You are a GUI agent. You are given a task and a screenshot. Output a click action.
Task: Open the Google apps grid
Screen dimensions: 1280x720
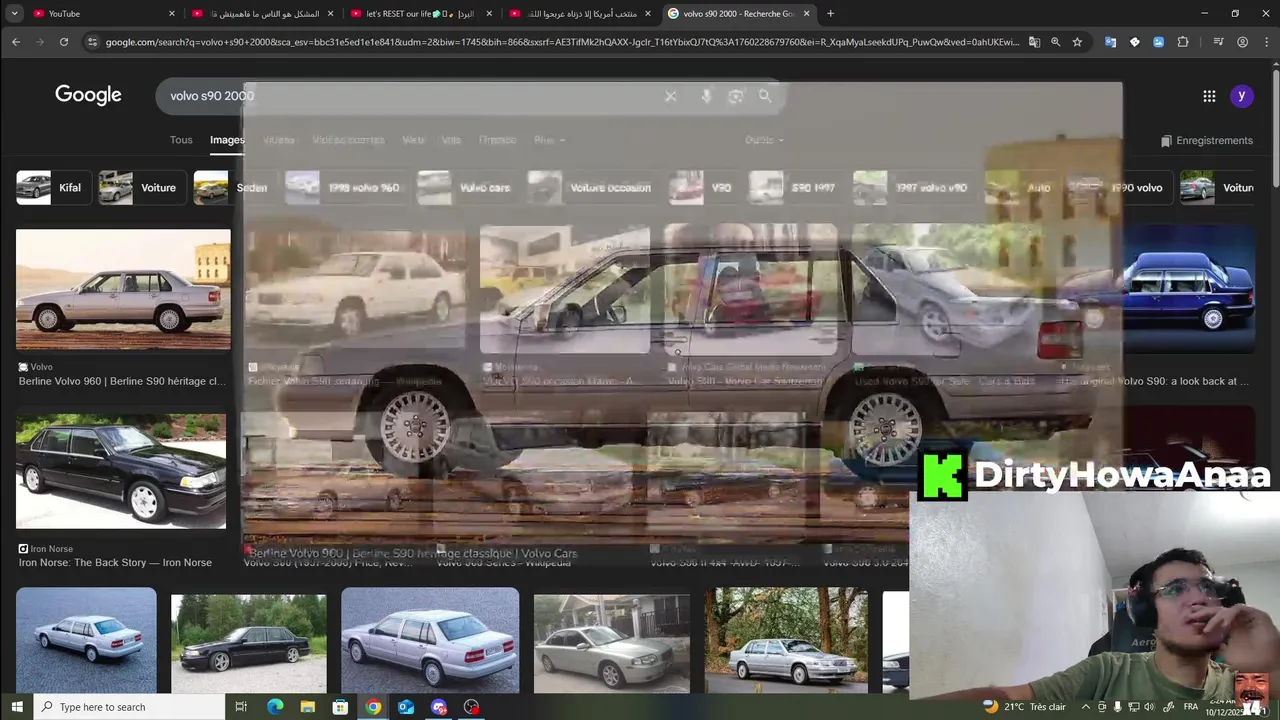[1209, 96]
